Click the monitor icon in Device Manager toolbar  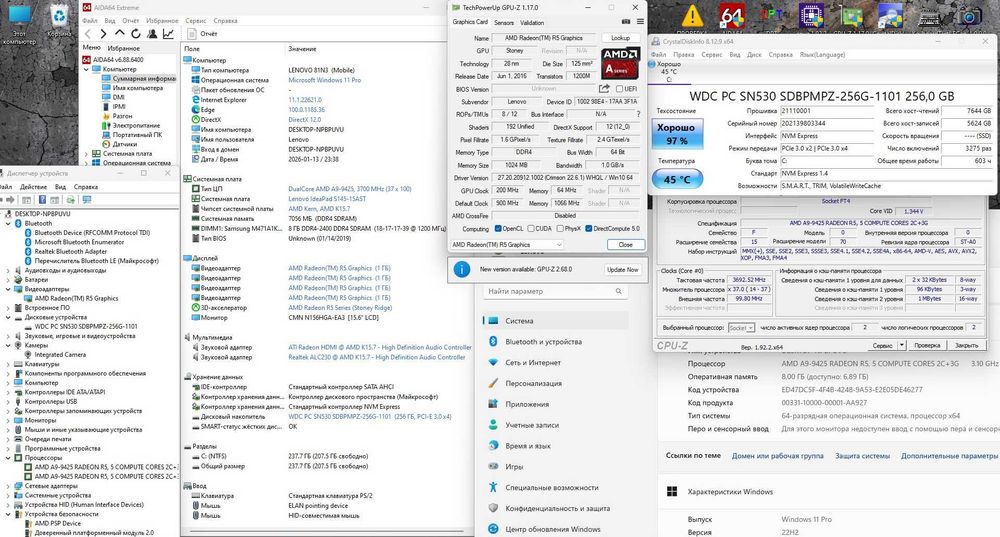pyautogui.click(x=87, y=200)
